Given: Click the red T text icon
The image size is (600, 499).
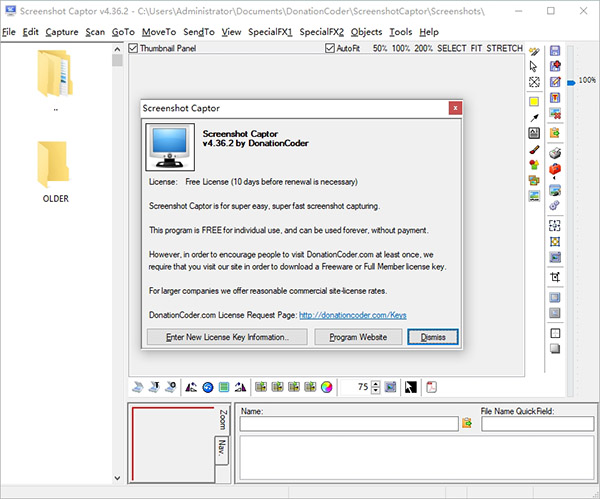Looking at the screenshot, I should click(x=555, y=98).
